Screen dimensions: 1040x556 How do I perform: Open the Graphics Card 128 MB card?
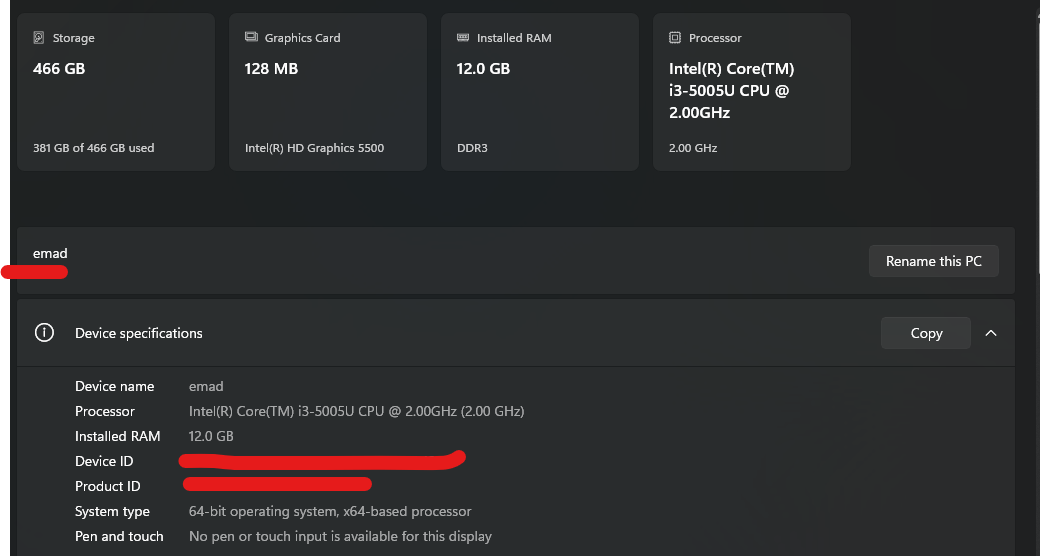point(328,92)
